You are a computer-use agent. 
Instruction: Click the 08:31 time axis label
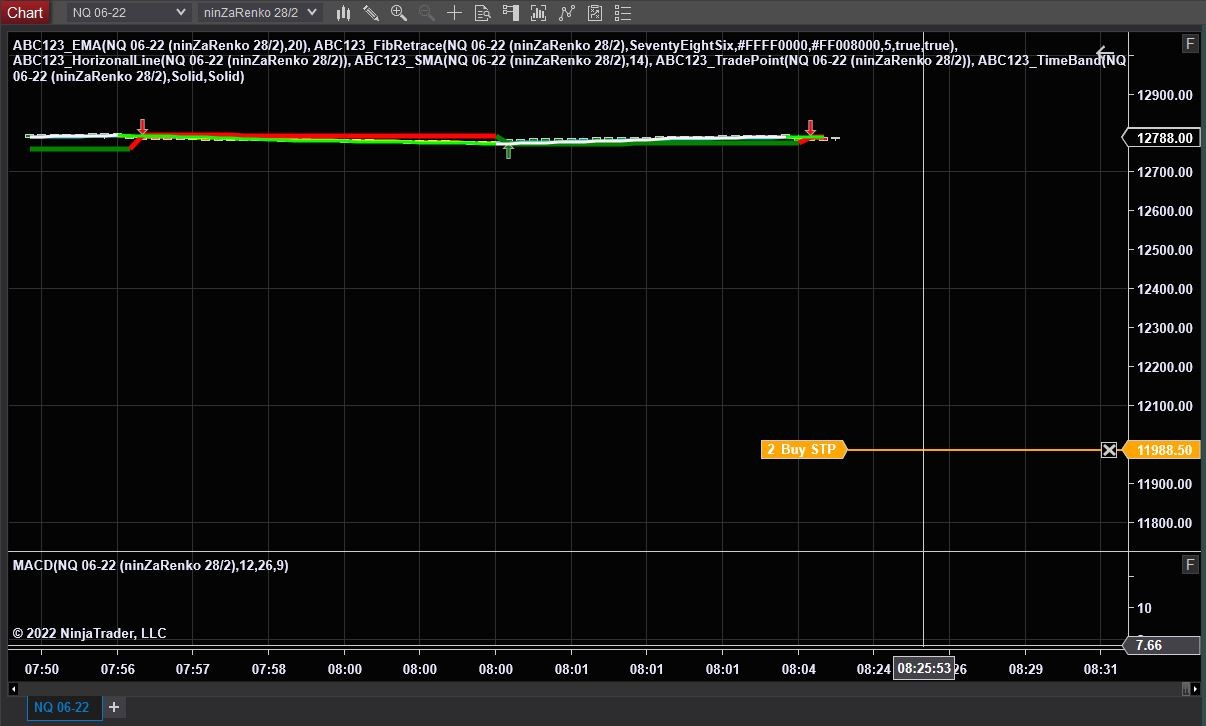click(1100, 669)
